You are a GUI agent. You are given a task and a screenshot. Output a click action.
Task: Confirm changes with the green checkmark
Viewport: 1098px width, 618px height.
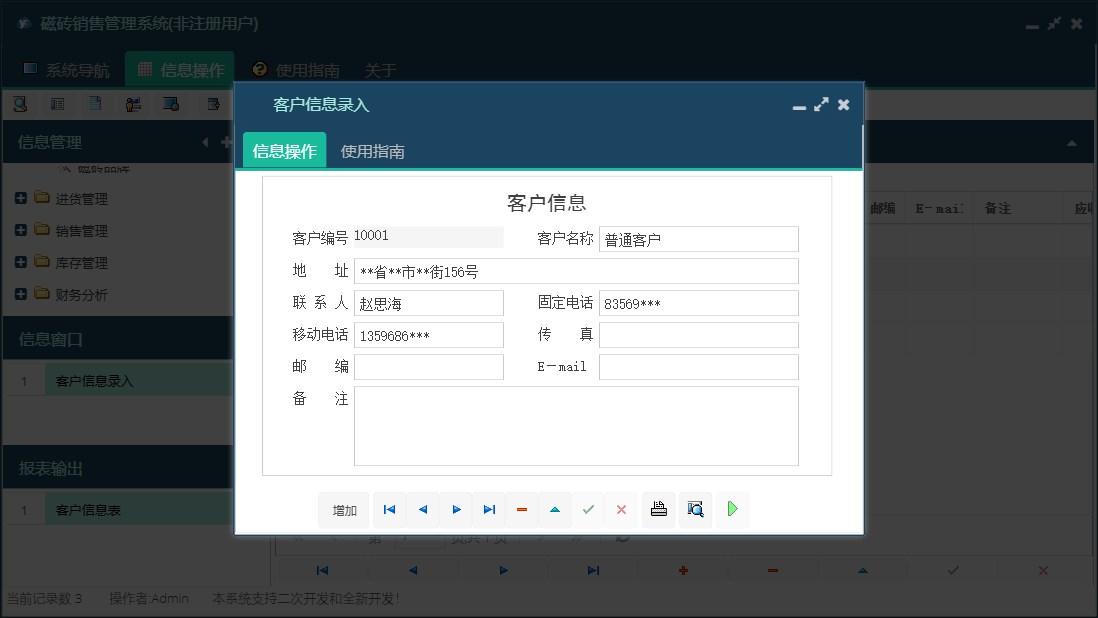coord(588,510)
